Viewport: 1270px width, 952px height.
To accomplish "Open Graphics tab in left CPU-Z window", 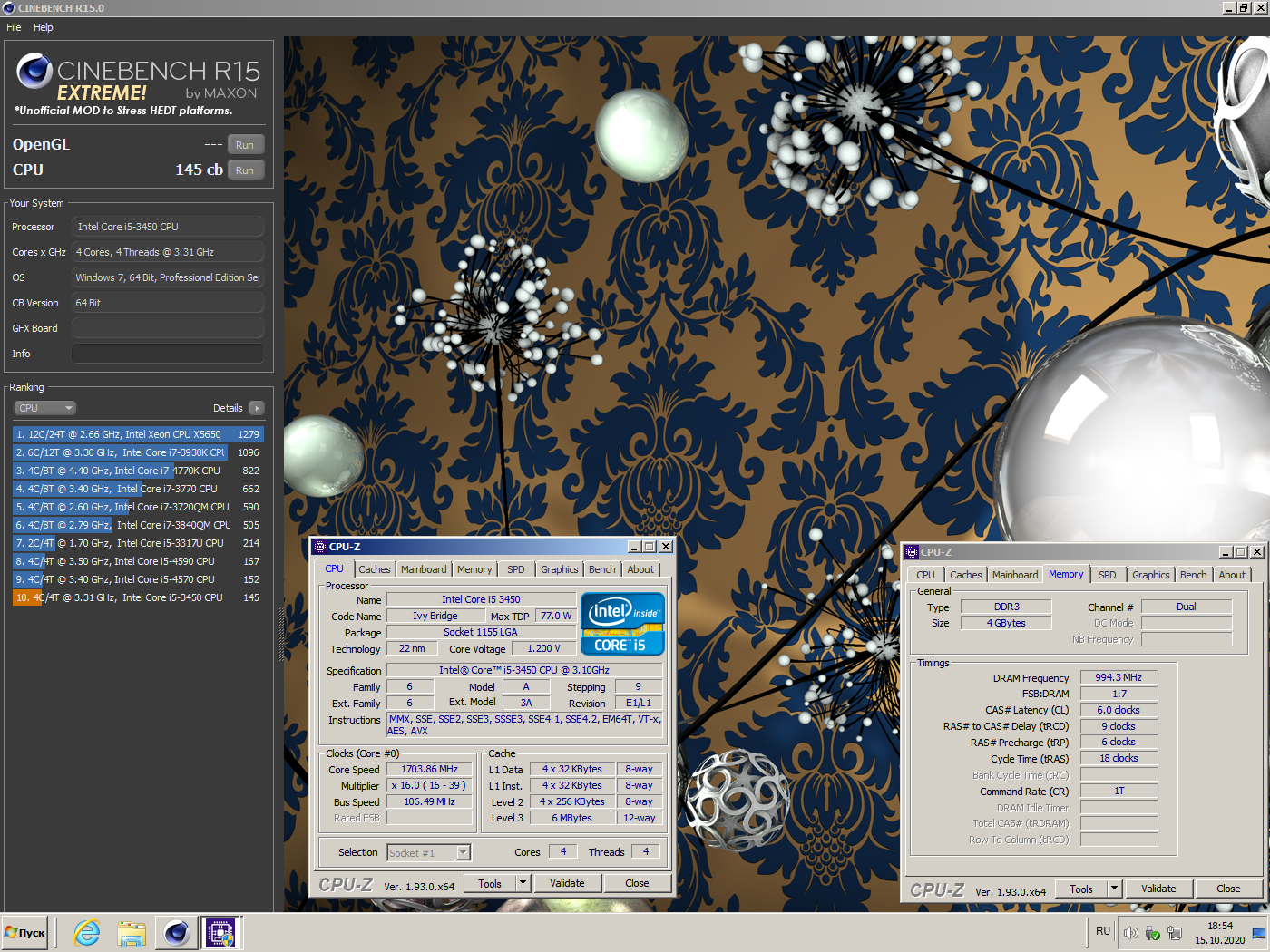I will 559,569.
